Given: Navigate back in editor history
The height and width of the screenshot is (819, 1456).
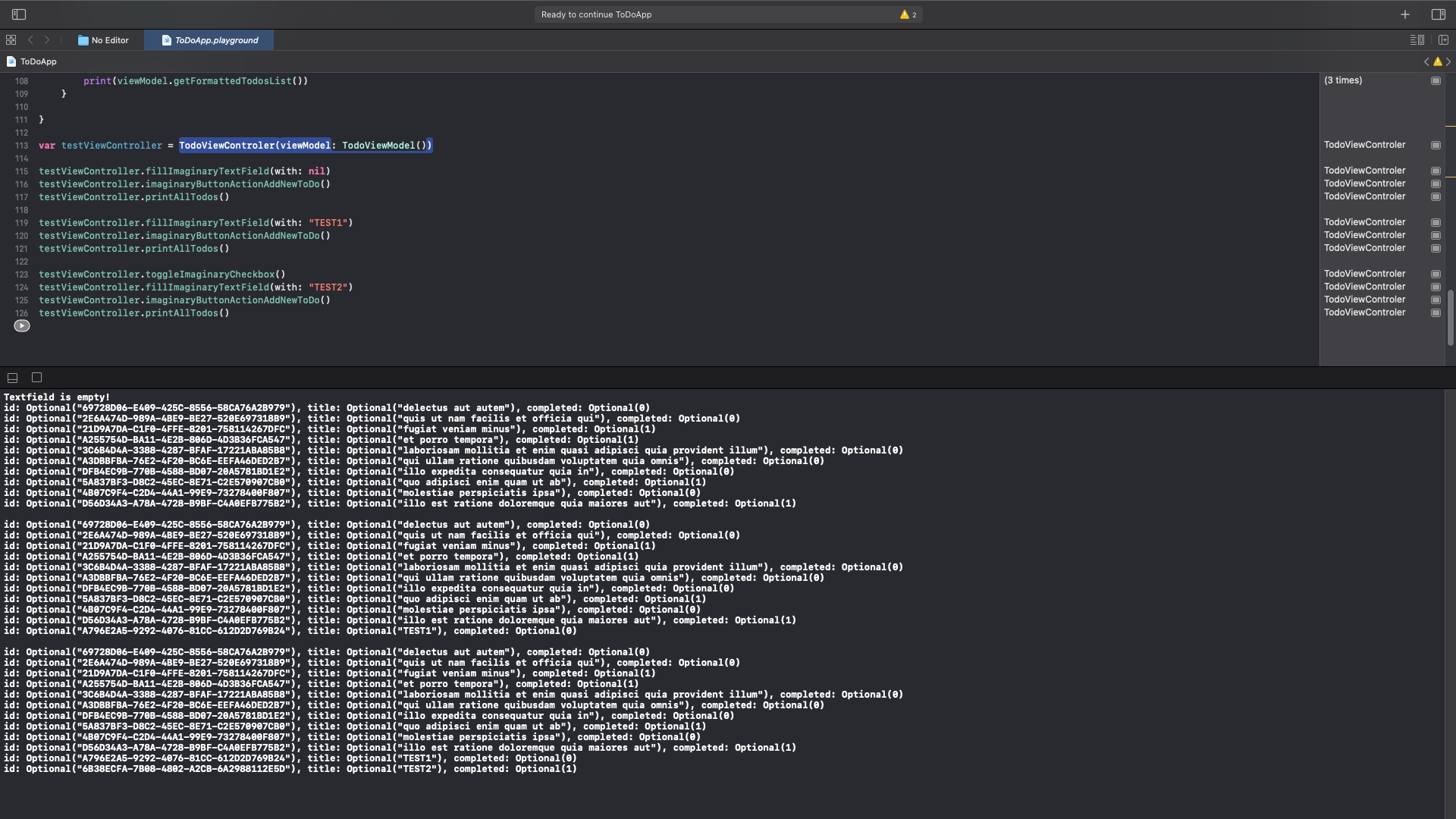Looking at the screenshot, I should 30,40.
